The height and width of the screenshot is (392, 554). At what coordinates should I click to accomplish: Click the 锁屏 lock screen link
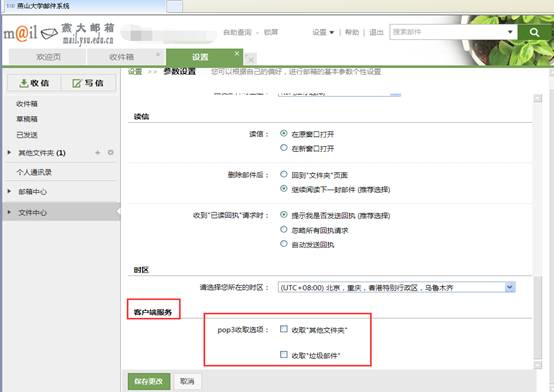point(271,32)
